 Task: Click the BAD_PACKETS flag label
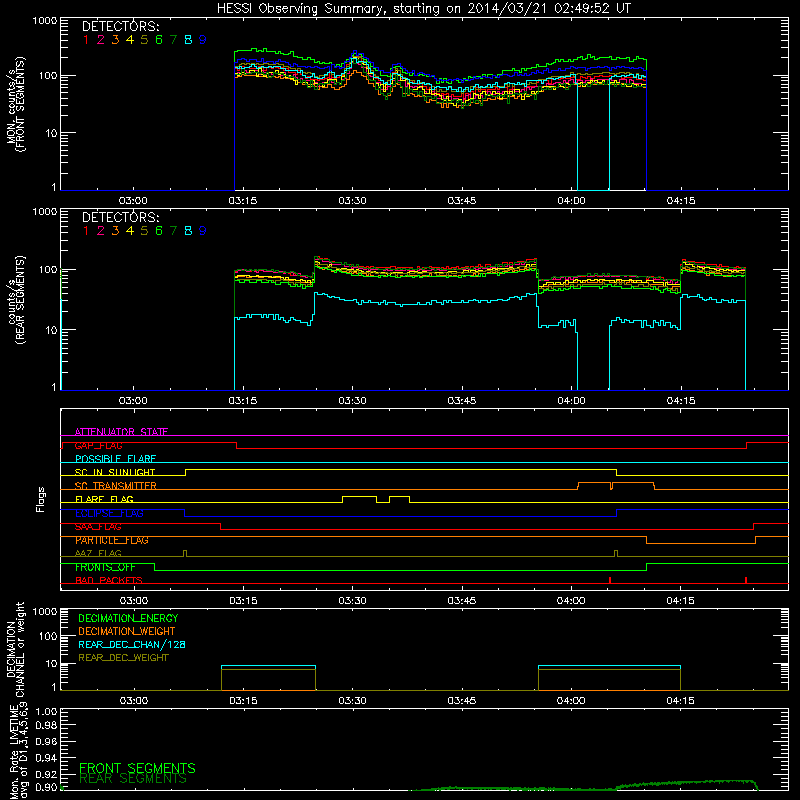click(x=109, y=581)
